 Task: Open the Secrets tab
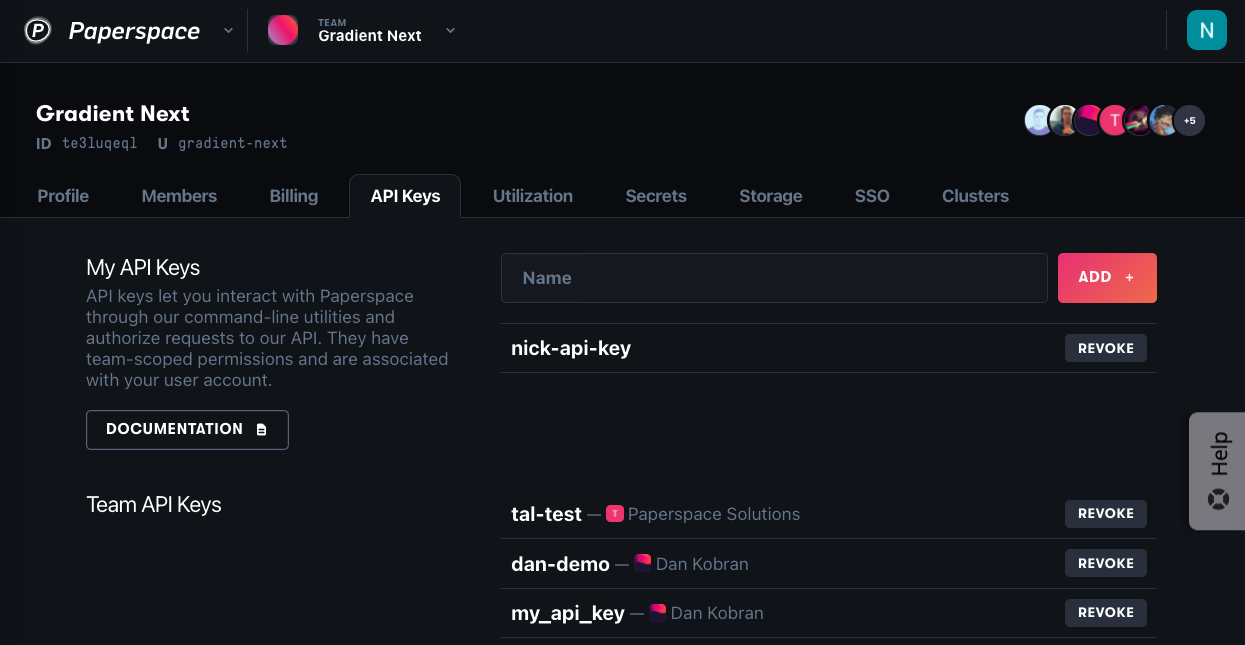(x=656, y=196)
